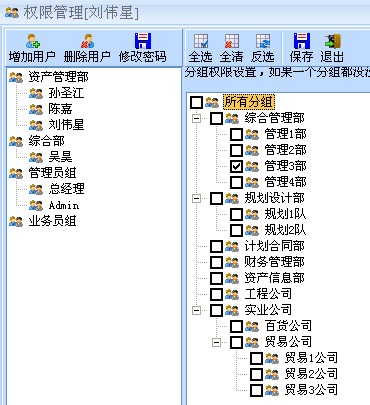Click the group icon beside 工程公司
Image resolution: width=370 pixels, height=405 pixels.
[232, 294]
